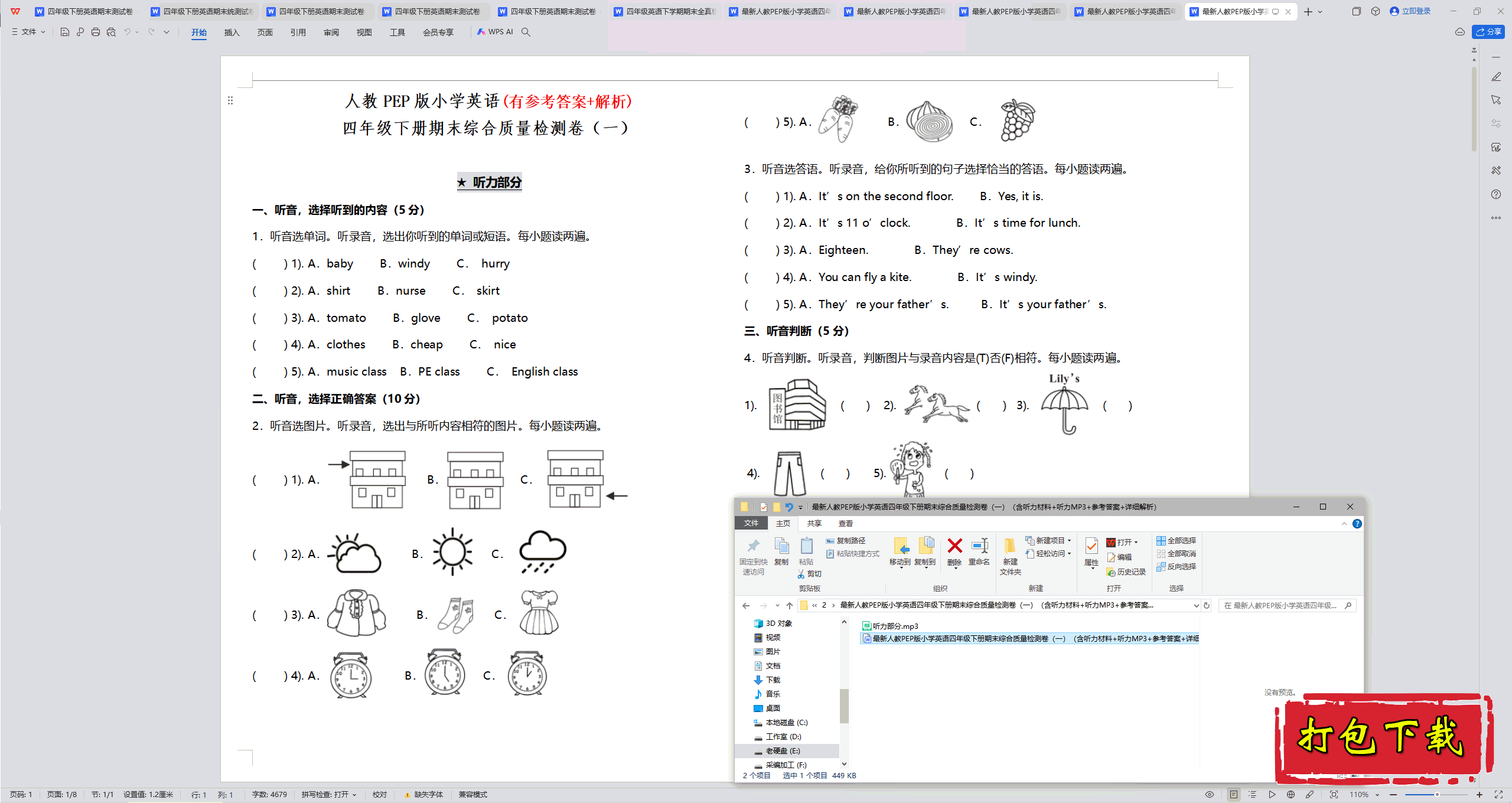The width and height of the screenshot is (1512, 803).
Task: Switch to the 视图 ribbon tab
Action: pyautogui.click(x=364, y=32)
